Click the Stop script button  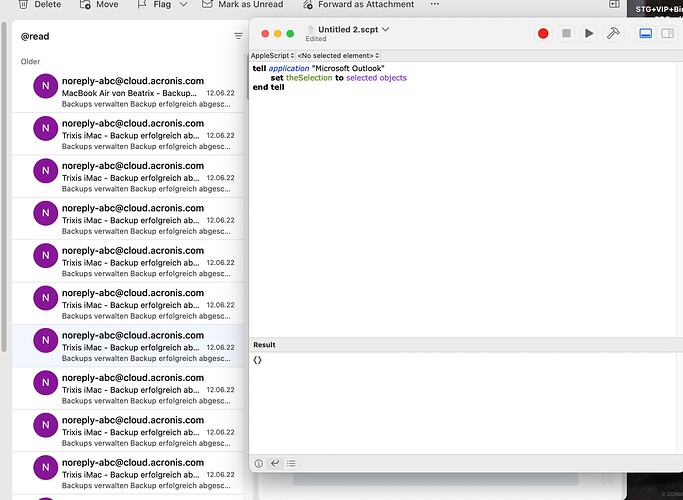pos(566,34)
